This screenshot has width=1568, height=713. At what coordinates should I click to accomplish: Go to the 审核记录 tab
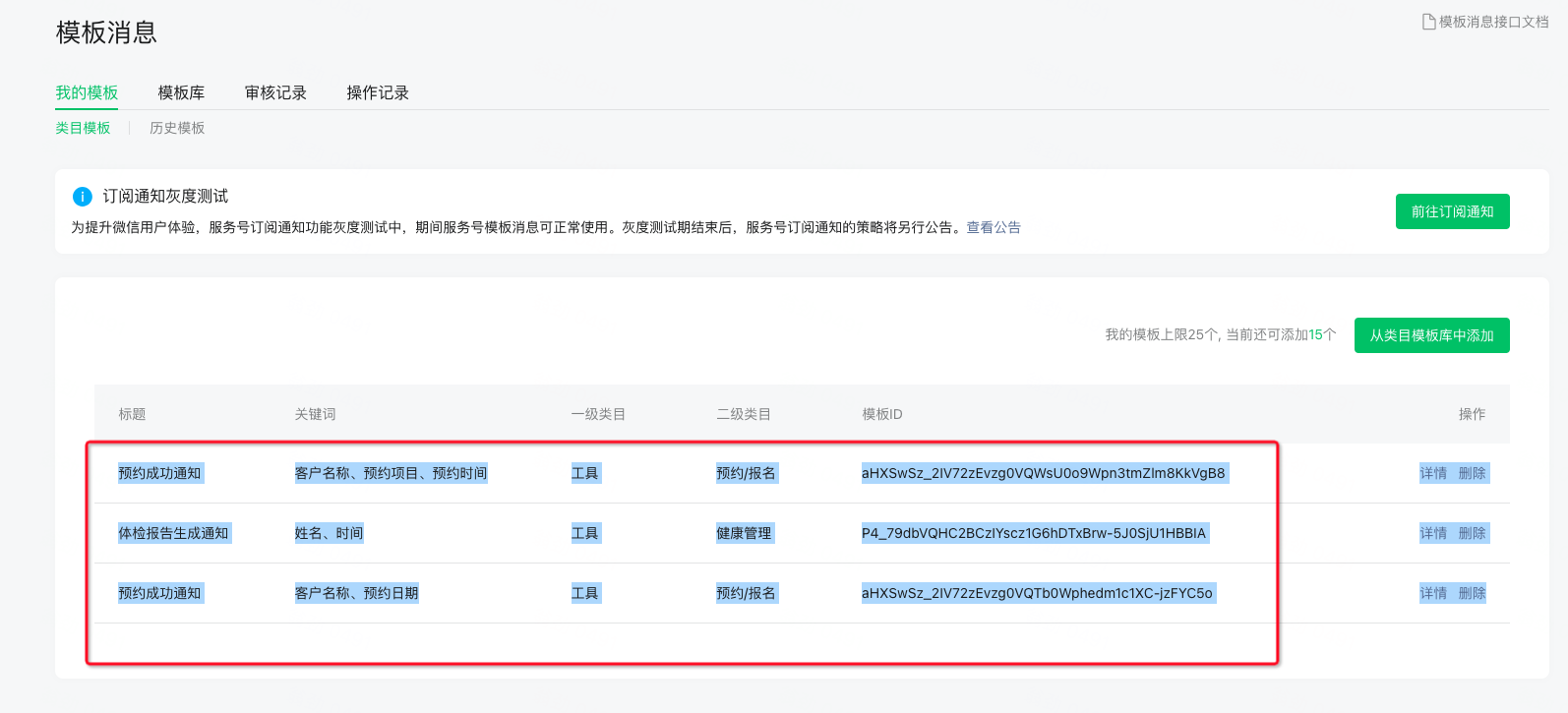tap(275, 92)
